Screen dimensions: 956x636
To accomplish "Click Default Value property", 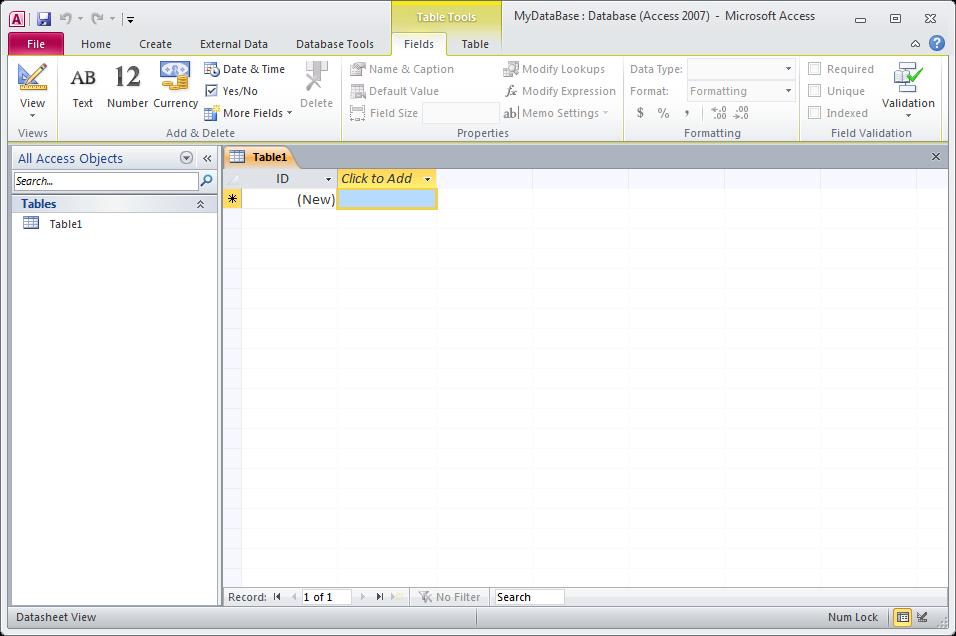I will click(x=395, y=91).
